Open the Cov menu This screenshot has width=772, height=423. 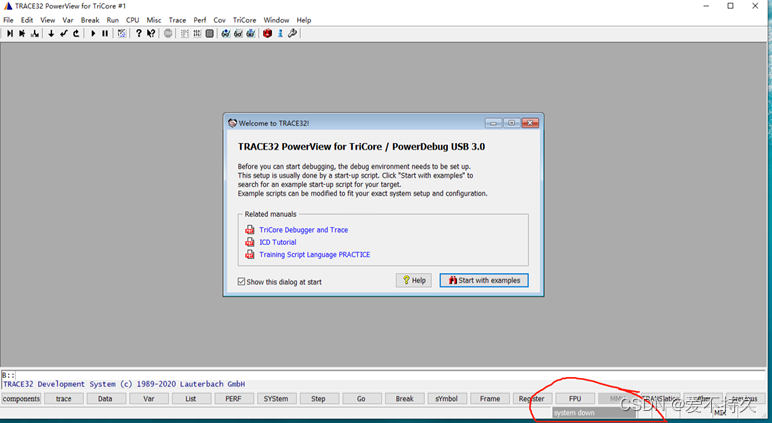(x=220, y=20)
